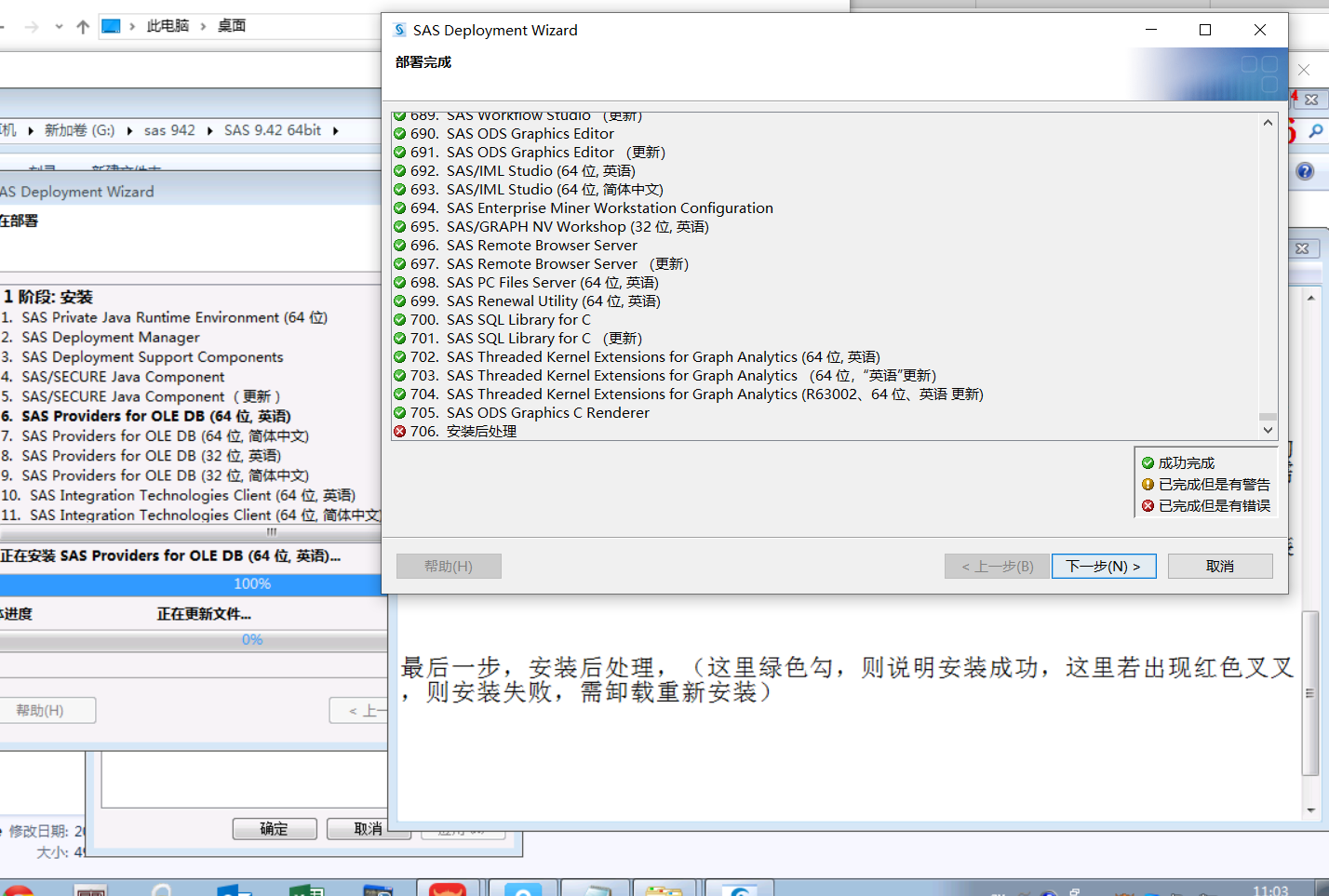This screenshot has height=896, width=1329.
Task: Expand the chevron left of 此电脑
Action: tap(132, 26)
